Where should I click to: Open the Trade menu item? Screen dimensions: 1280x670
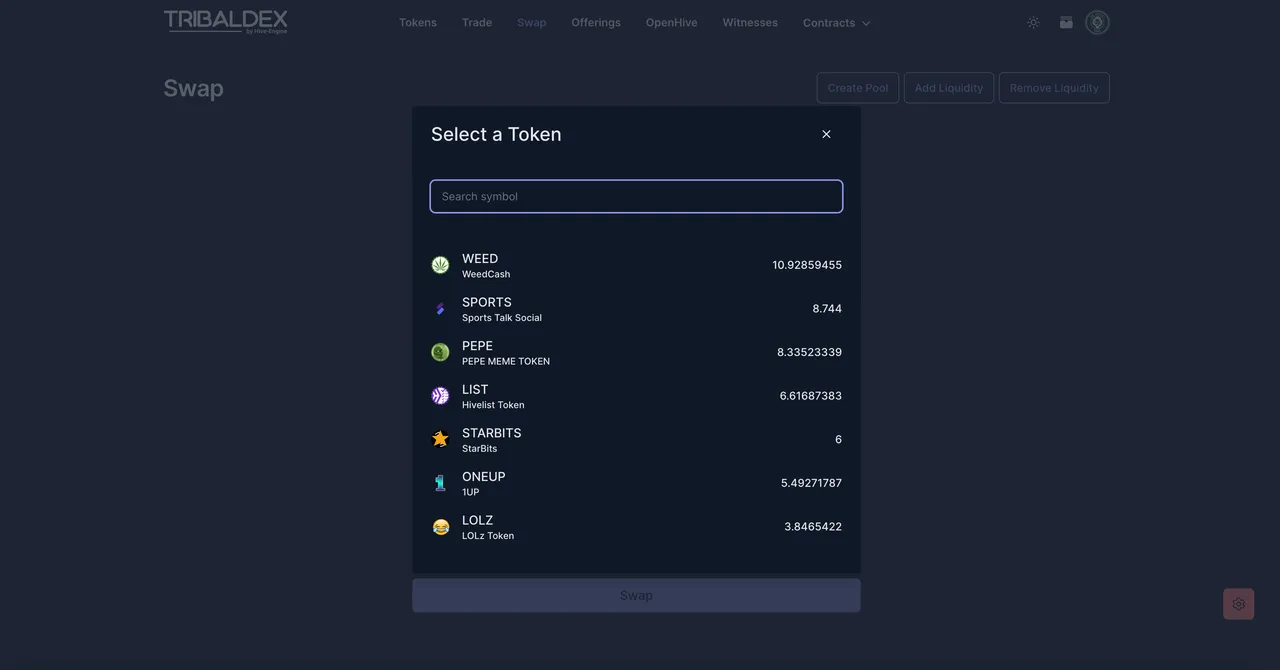click(x=477, y=22)
